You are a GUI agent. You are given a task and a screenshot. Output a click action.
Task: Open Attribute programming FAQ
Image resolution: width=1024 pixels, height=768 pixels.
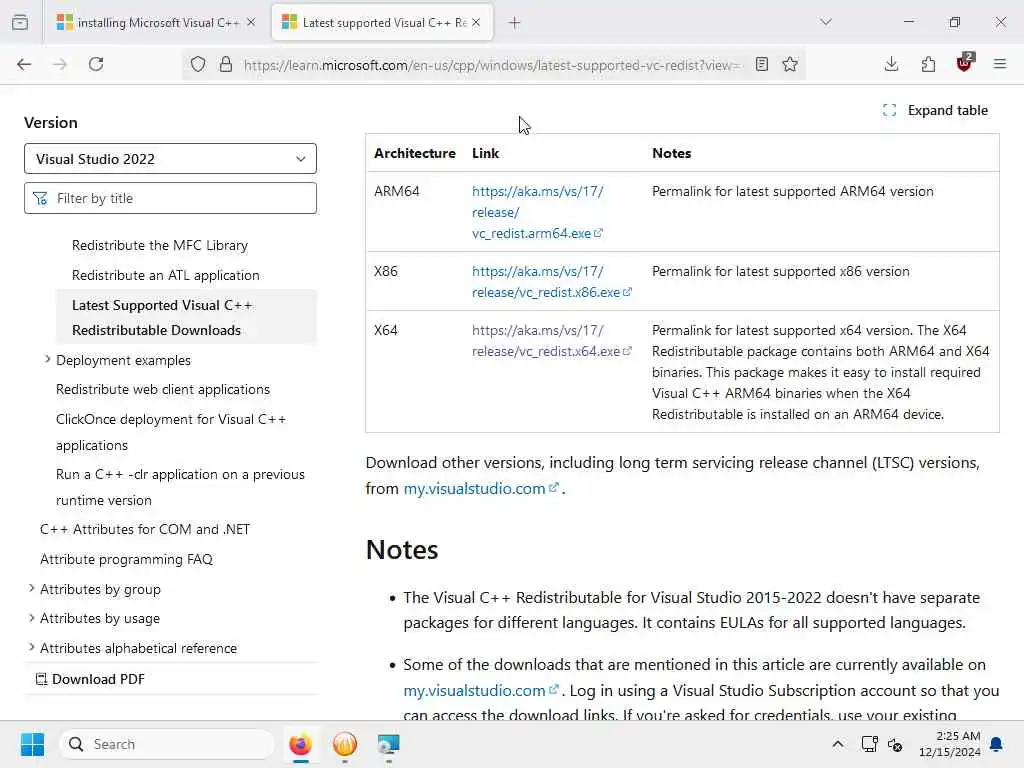pos(127,560)
